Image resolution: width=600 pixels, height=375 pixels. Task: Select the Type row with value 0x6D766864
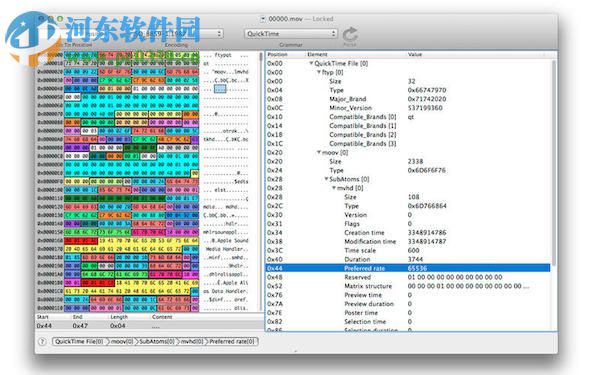click(408, 205)
